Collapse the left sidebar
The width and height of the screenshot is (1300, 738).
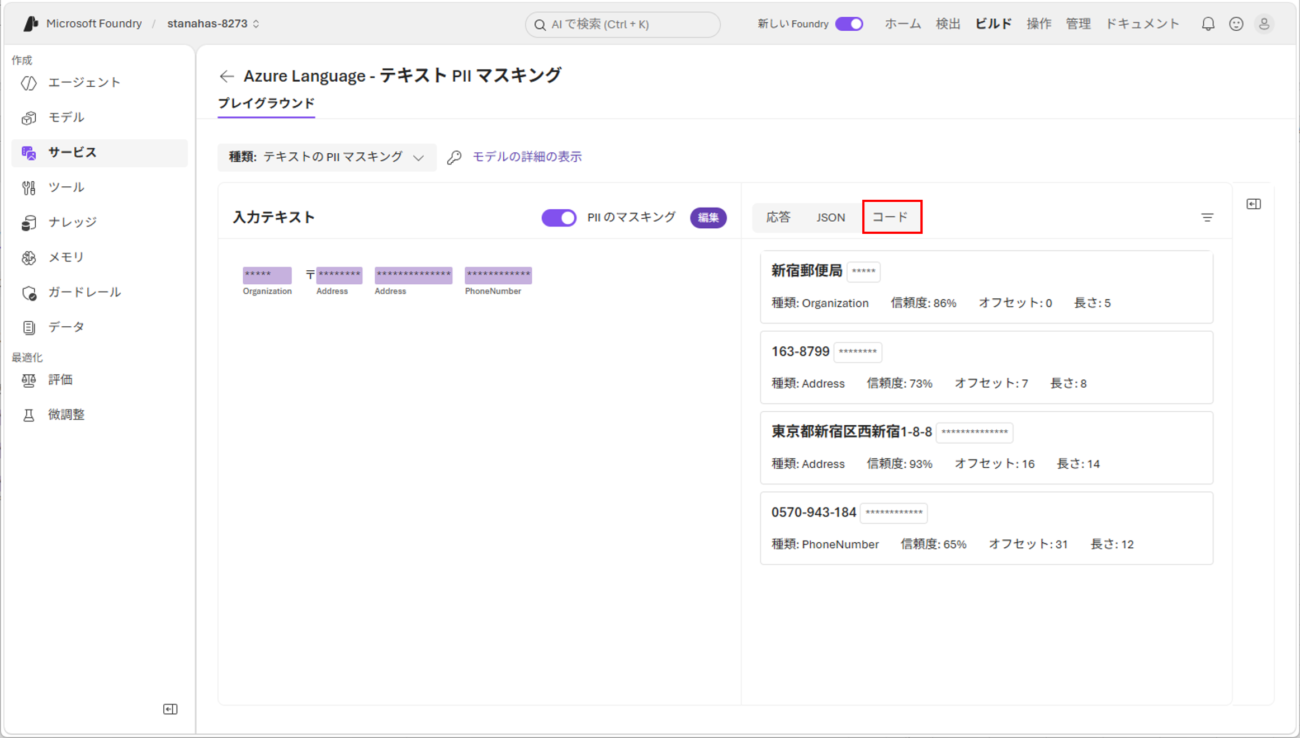[170, 709]
